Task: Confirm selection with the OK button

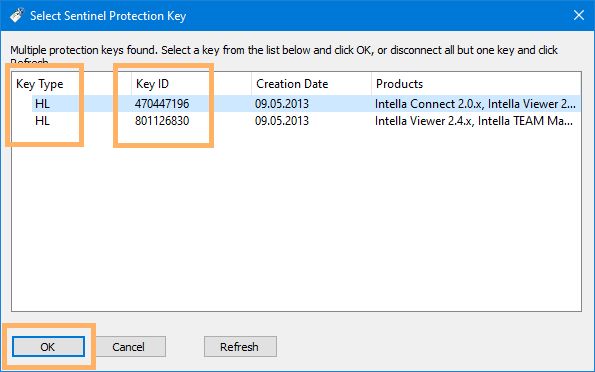Action: [x=48, y=347]
